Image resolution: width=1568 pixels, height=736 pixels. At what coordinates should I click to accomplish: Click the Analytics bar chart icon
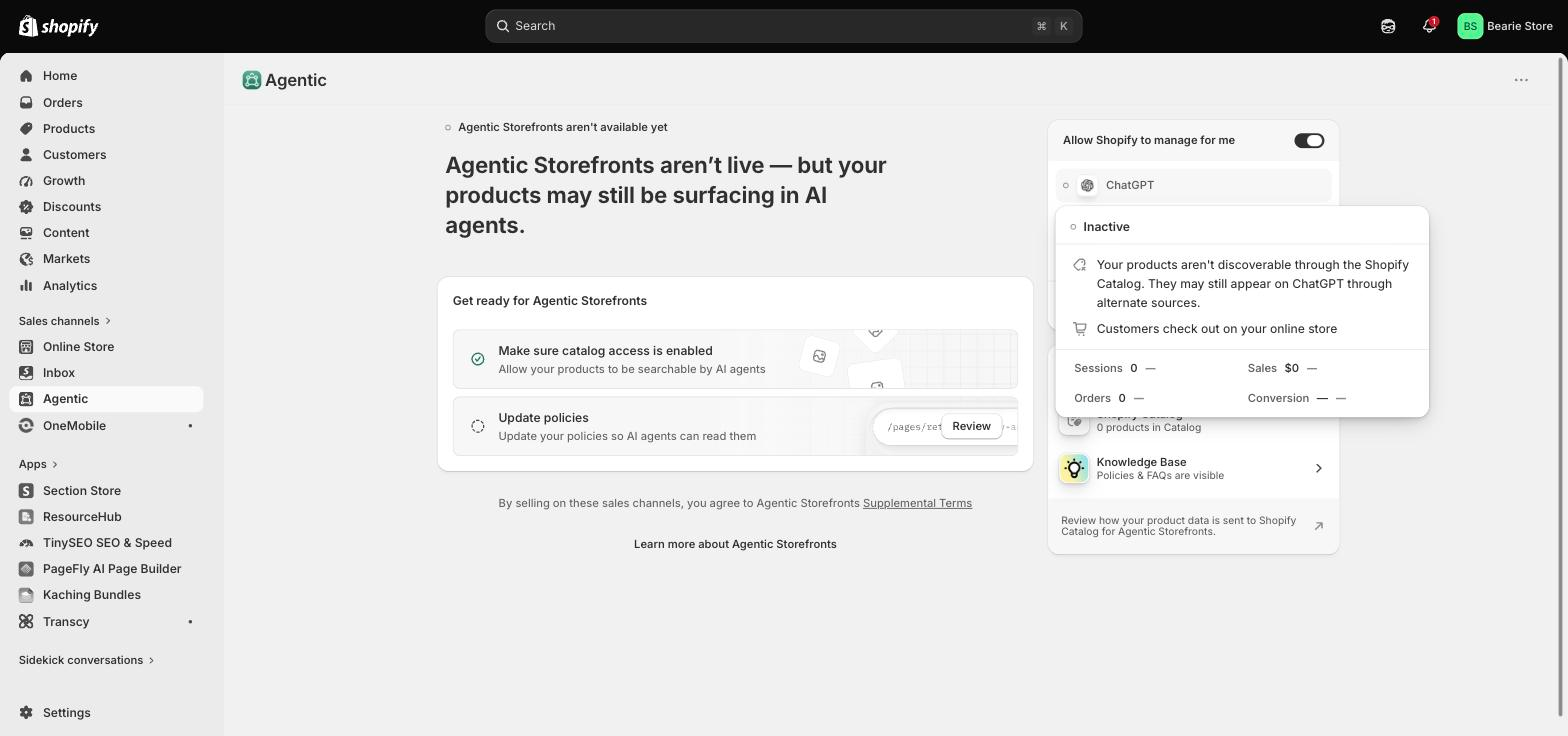26,285
